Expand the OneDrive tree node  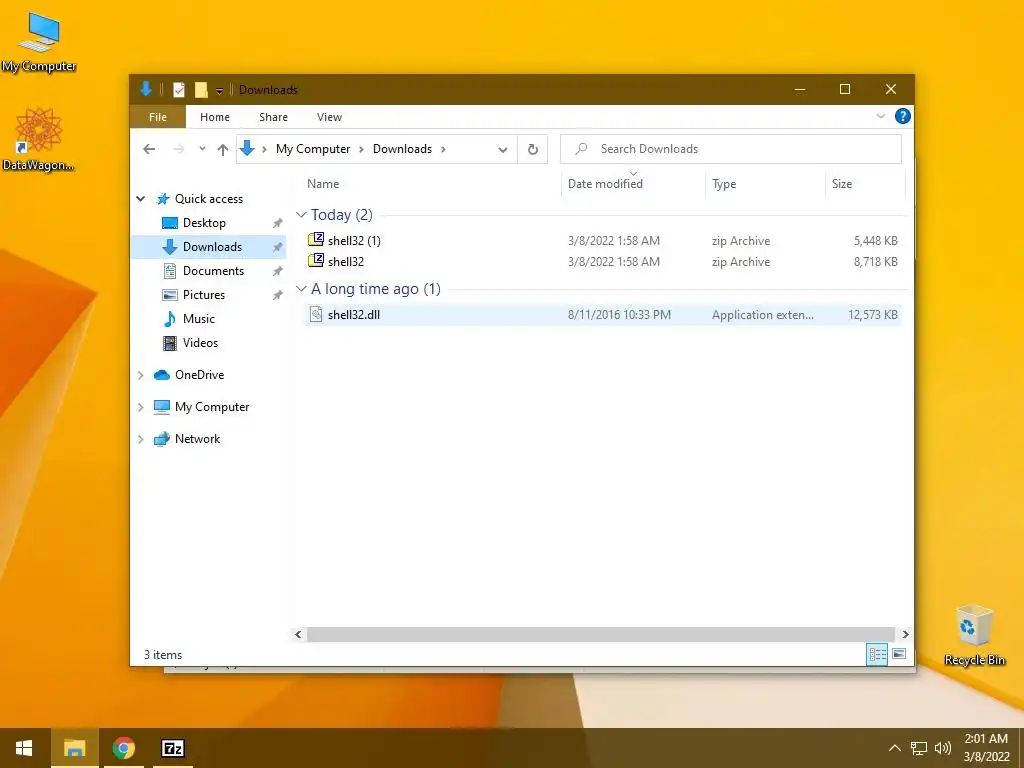(140, 375)
